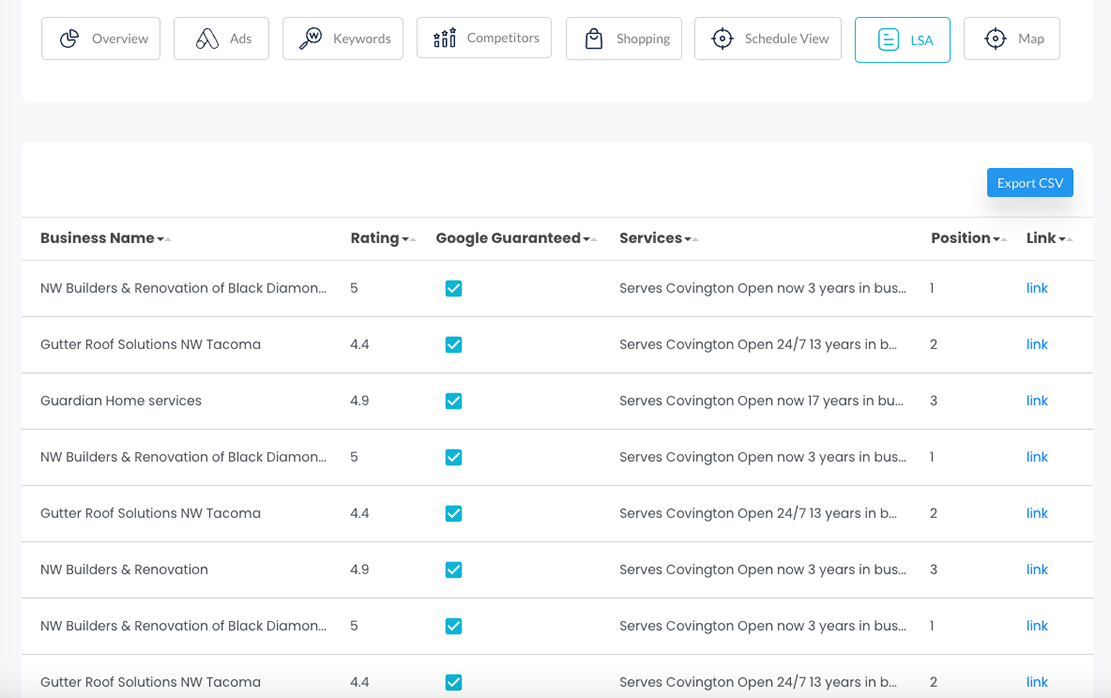The height and width of the screenshot is (698, 1111).
Task: Click the Ads logo icon
Action: (x=207, y=38)
